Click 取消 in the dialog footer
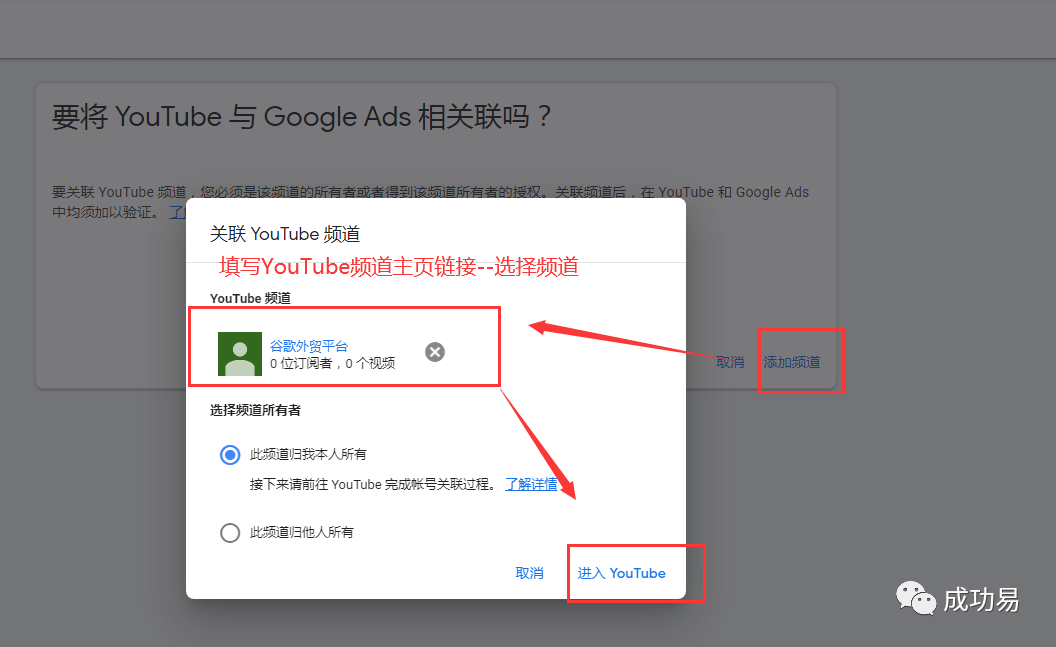 [529, 573]
